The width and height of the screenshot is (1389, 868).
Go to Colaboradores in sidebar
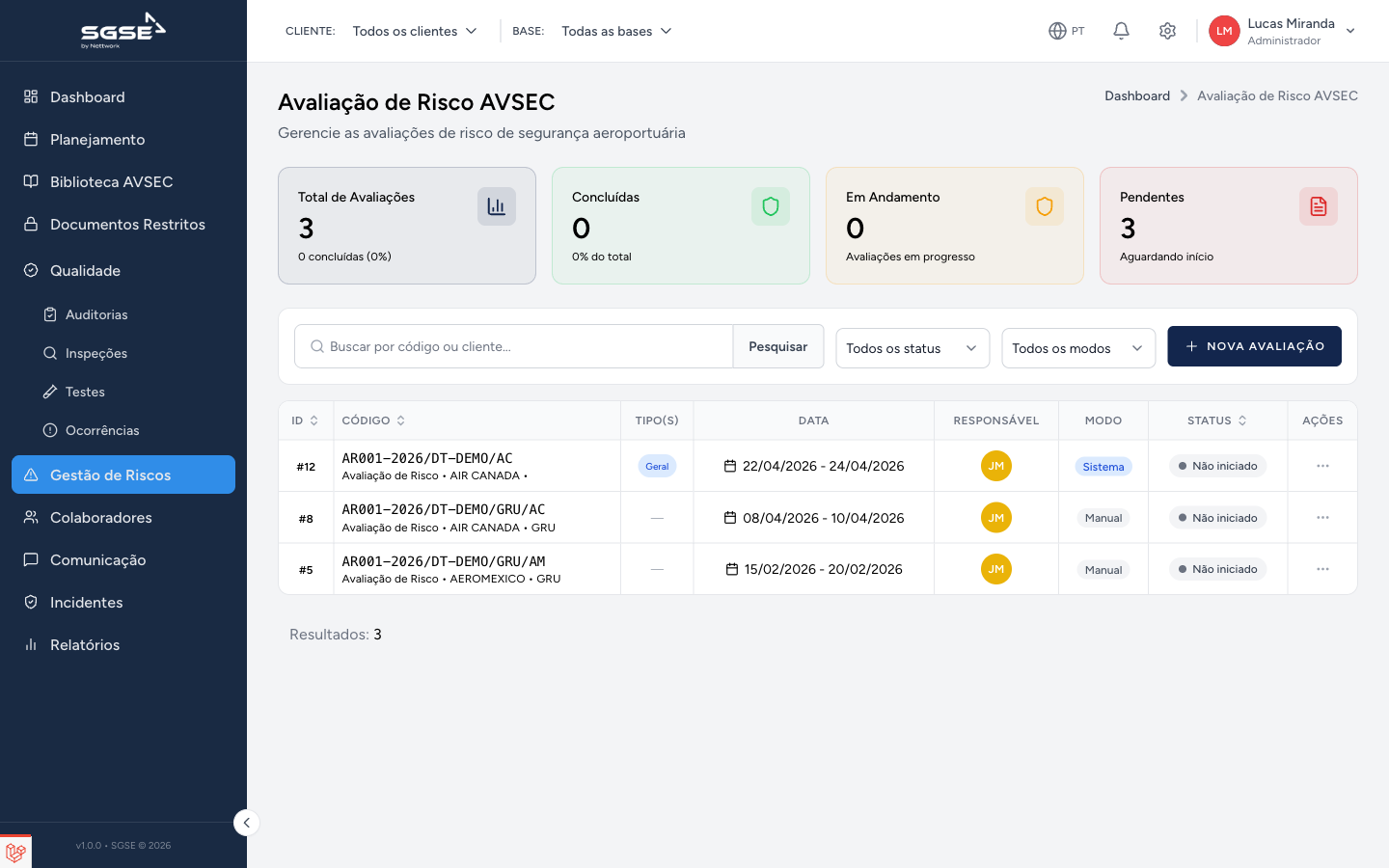click(123, 517)
